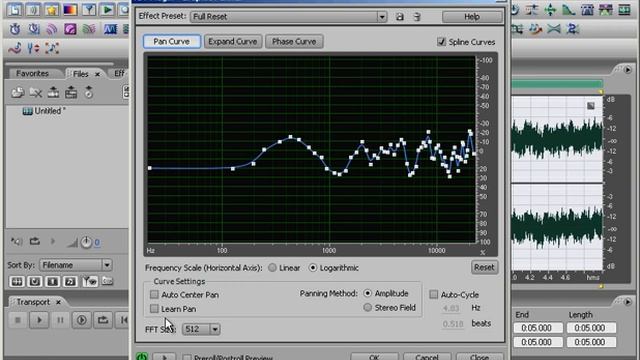640x360 pixels.
Task: Select Logarithmic frequency scale
Action: pos(313,268)
